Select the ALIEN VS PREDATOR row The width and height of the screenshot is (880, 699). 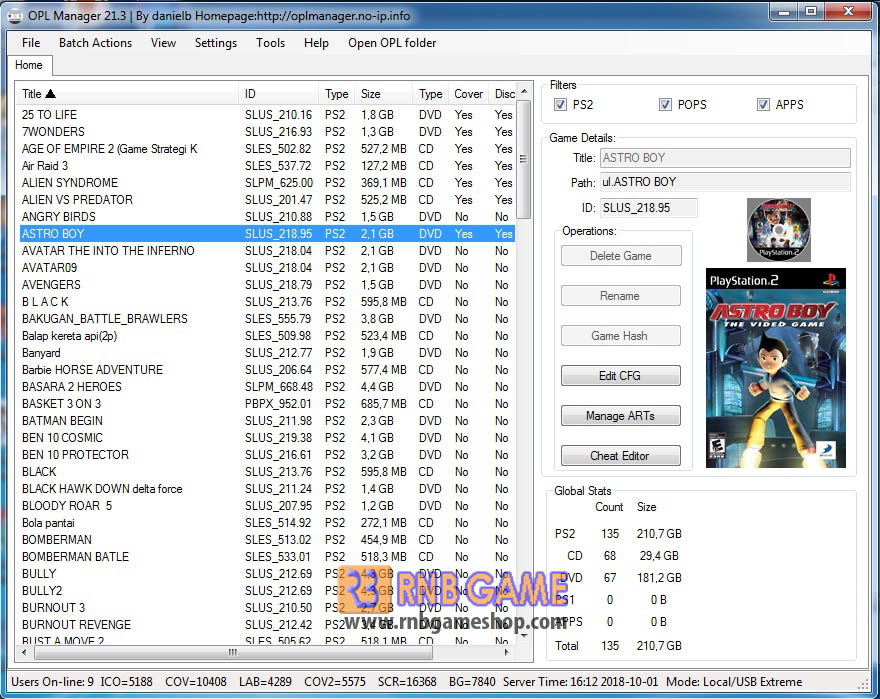click(x=267, y=199)
